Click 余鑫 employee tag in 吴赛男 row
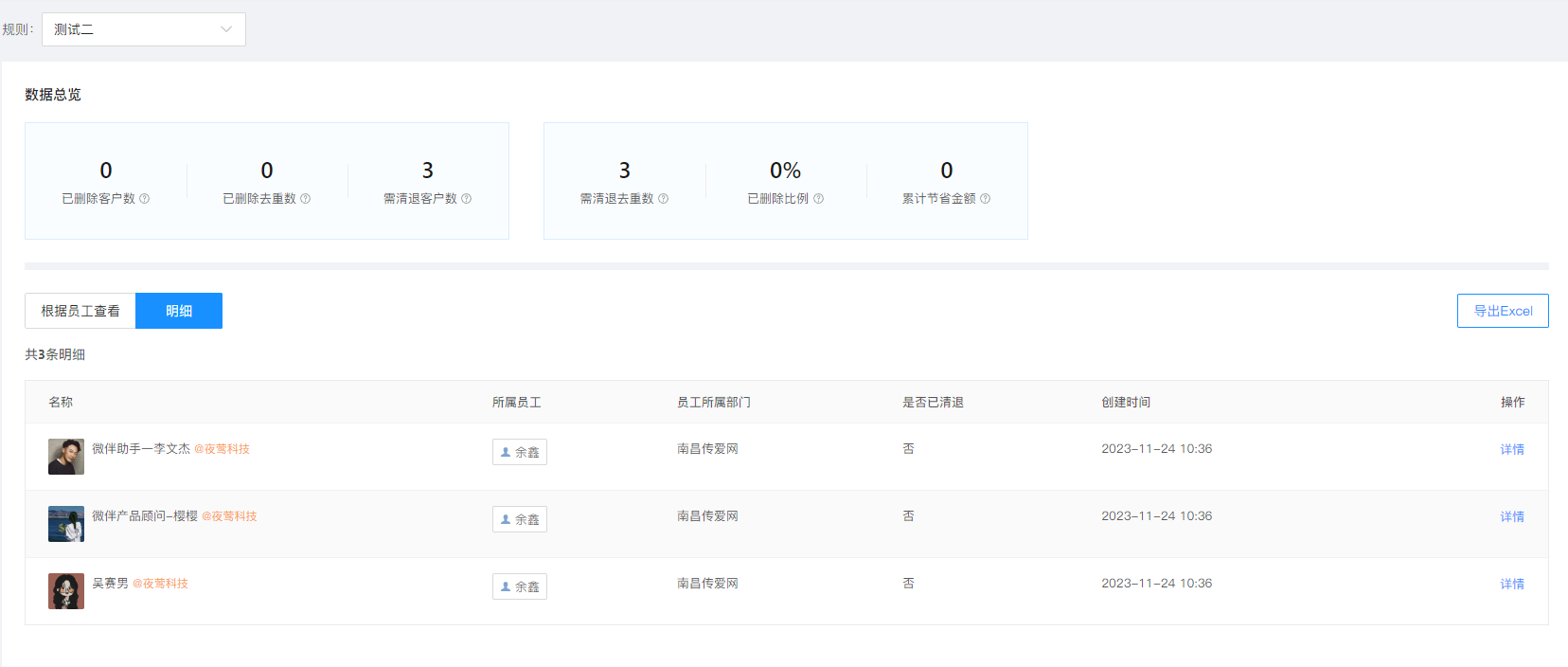Screen dimensions: 1568x667 pyautogui.click(x=520, y=587)
